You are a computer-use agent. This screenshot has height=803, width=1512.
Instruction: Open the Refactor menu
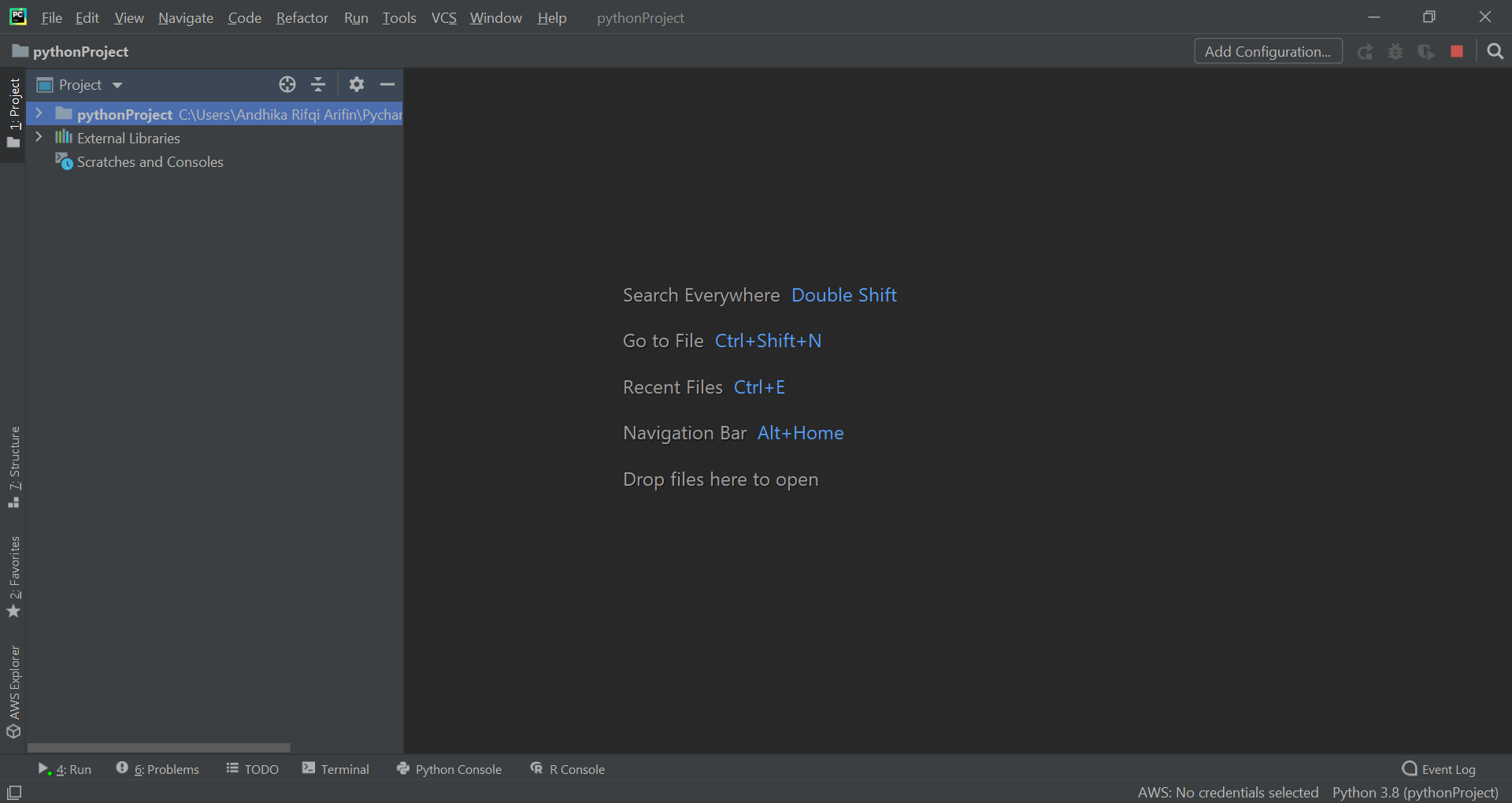point(302,17)
